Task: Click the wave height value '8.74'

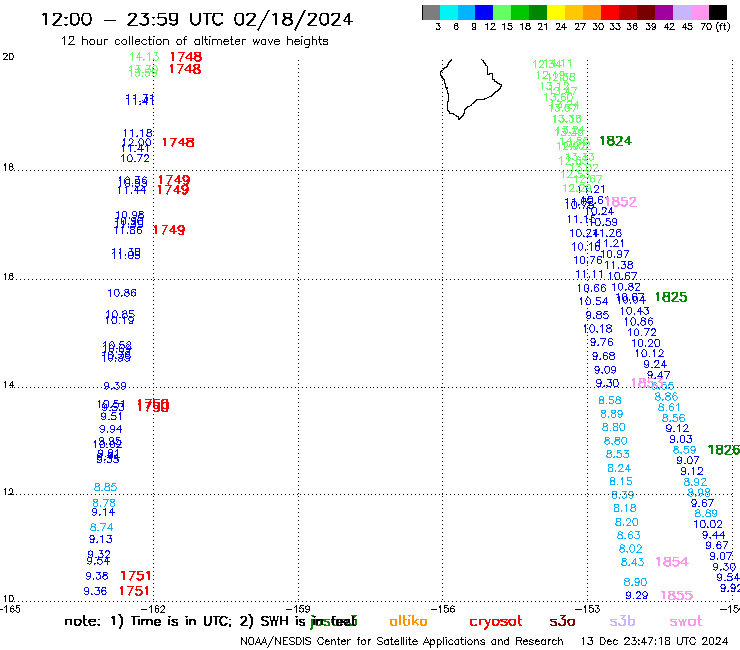Action: pyautogui.click(x=101, y=527)
